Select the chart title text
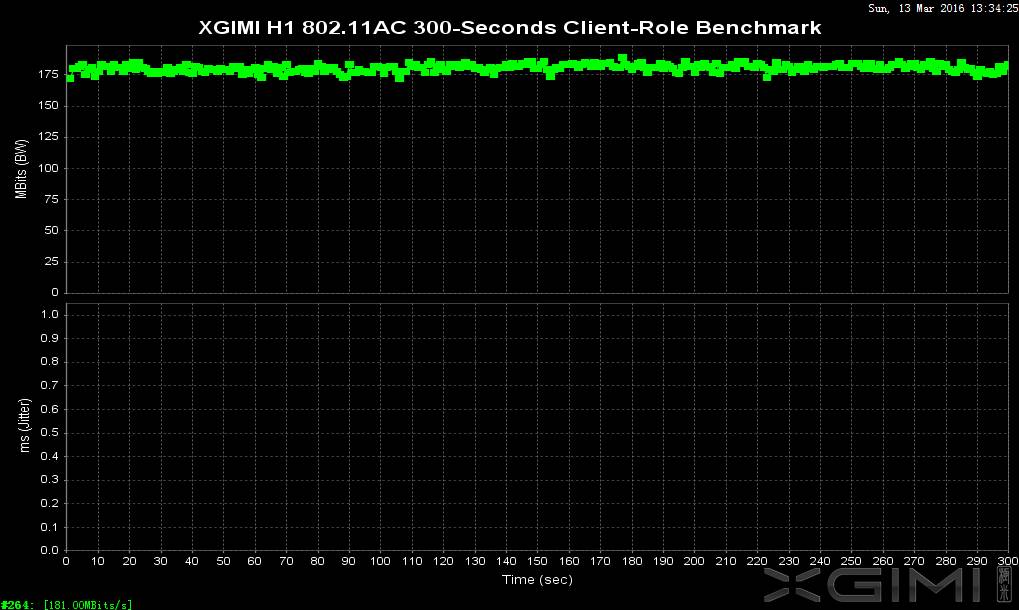The height and width of the screenshot is (610, 1019). coord(510,28)
